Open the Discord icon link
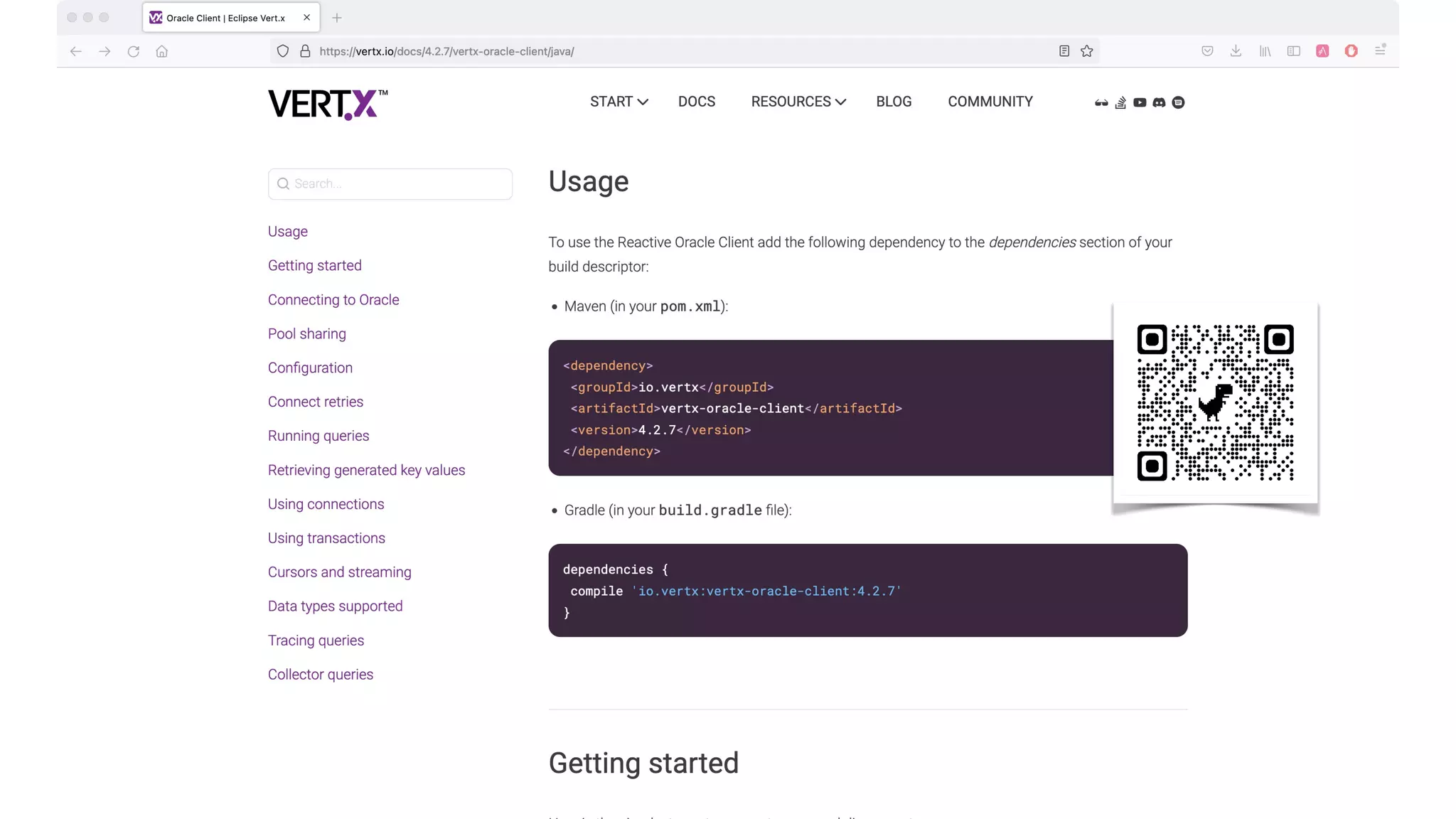The image size is (1456, 819). click(x=1159, y=102)
